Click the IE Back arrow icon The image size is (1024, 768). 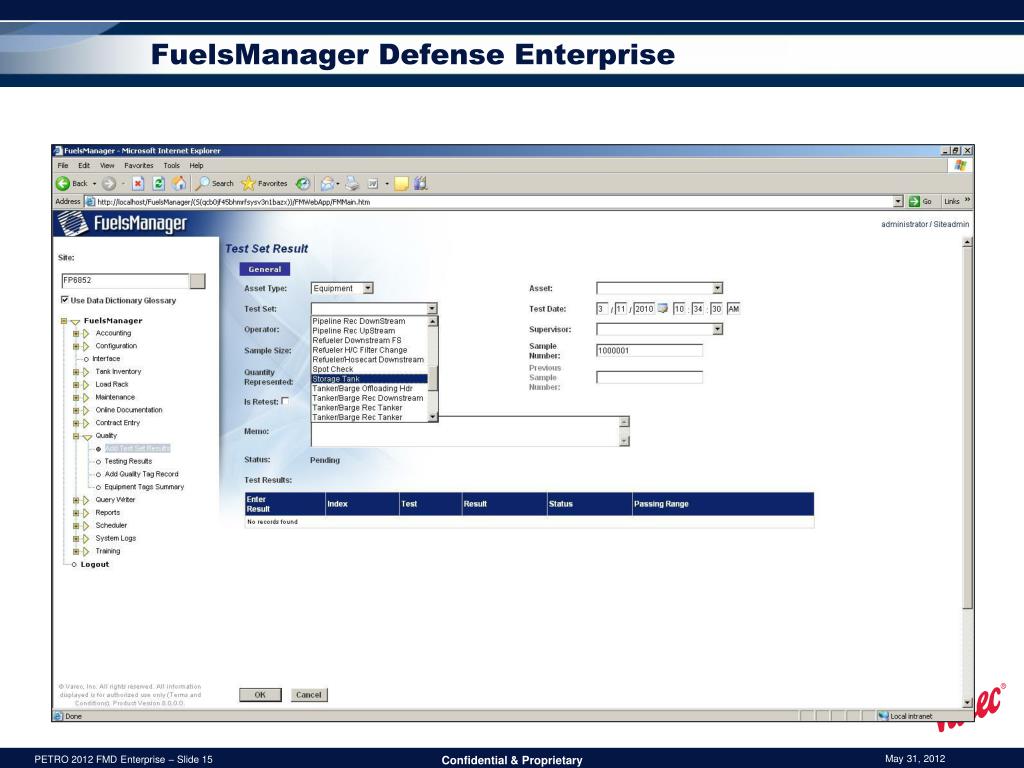pos(63,184)
